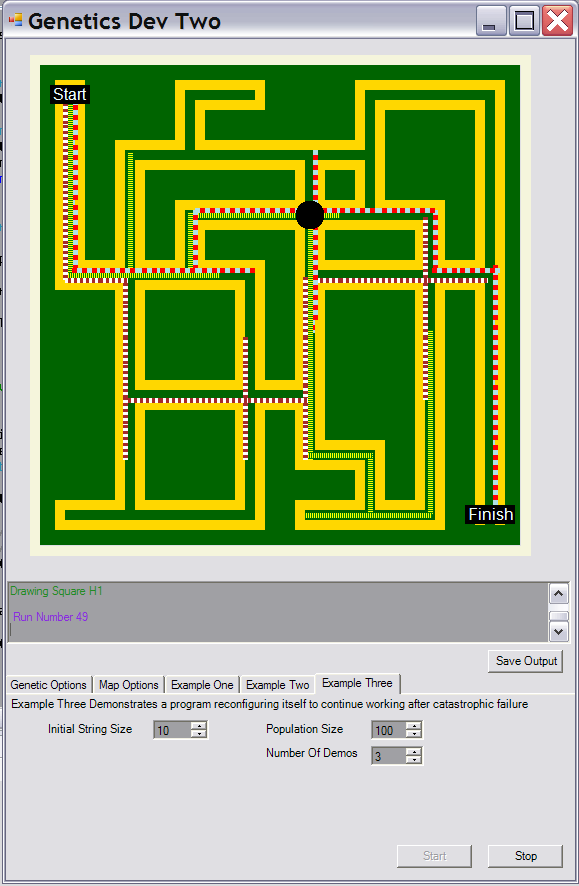Click the Save Output button
Screen dimensions: 579x886
point(526,661)
